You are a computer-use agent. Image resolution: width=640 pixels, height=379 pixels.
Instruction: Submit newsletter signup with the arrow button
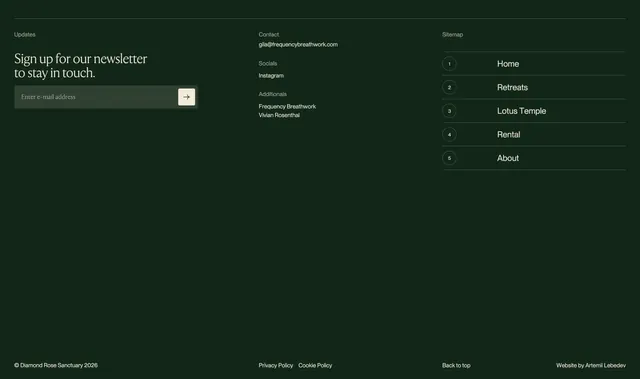pos(187,97)
